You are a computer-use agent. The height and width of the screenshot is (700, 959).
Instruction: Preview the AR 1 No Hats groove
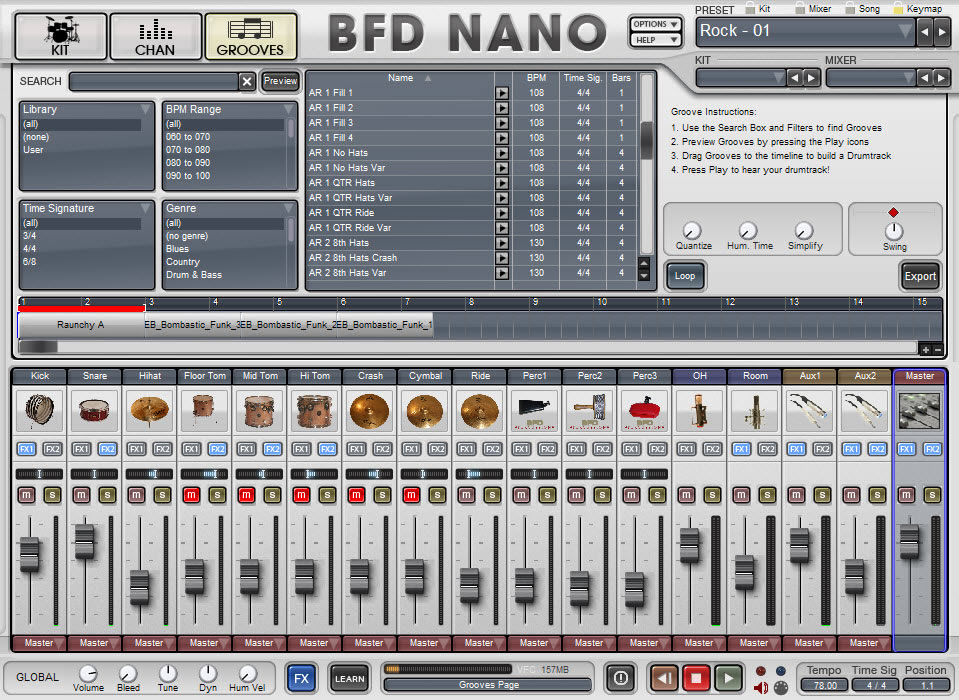point(502,153)
